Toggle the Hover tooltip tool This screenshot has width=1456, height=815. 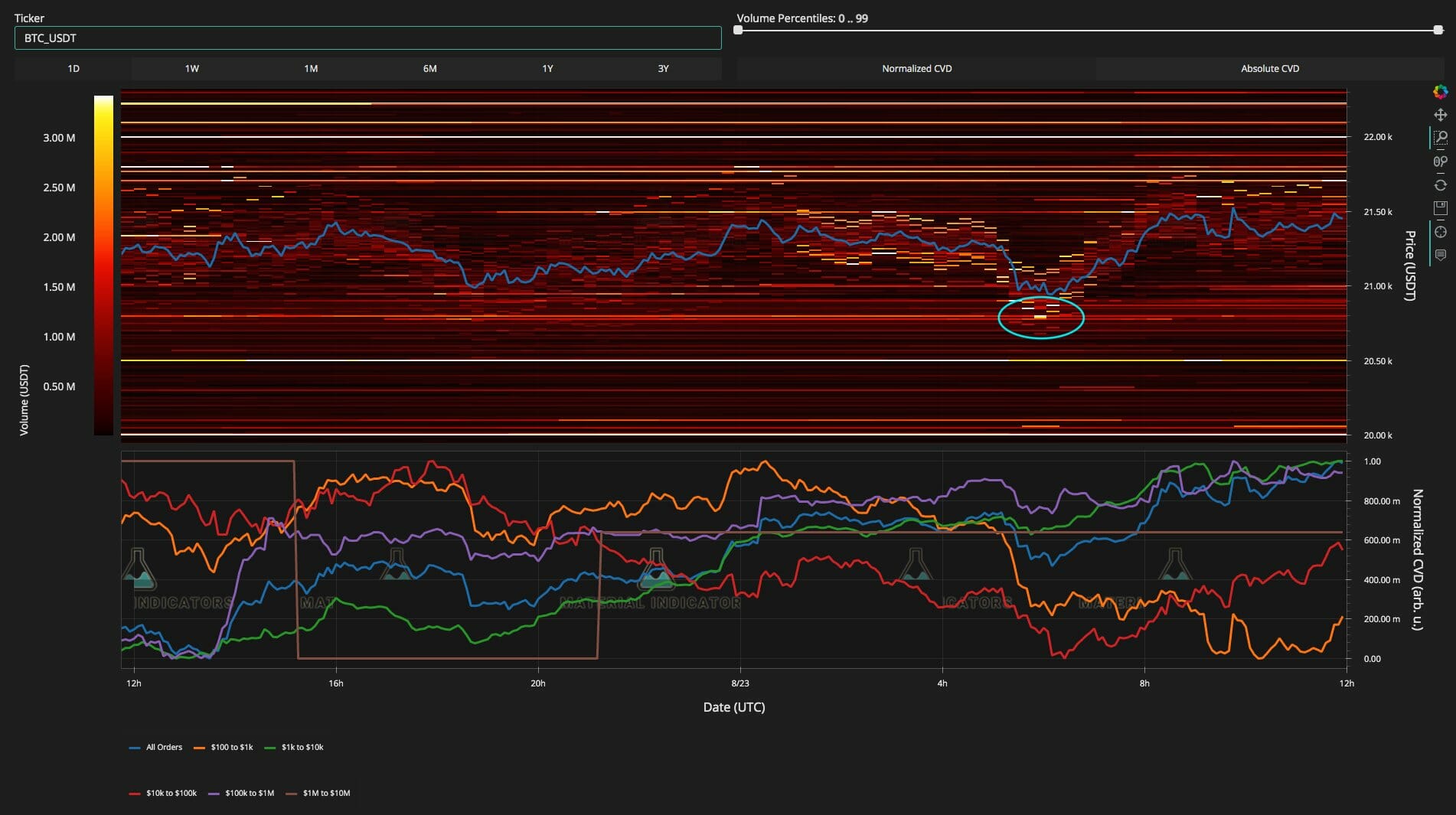tap(1440, 255)
